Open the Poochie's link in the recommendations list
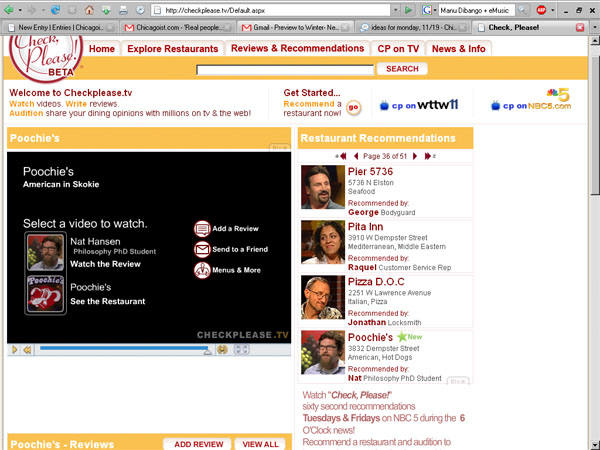The height and width of the screenshot is (450, 600). 370,337
